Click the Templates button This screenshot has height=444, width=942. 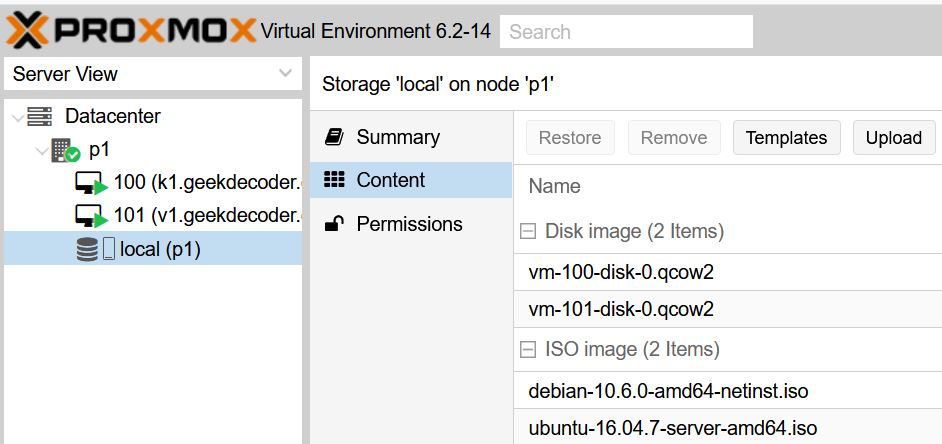click(x=786, y=138)
